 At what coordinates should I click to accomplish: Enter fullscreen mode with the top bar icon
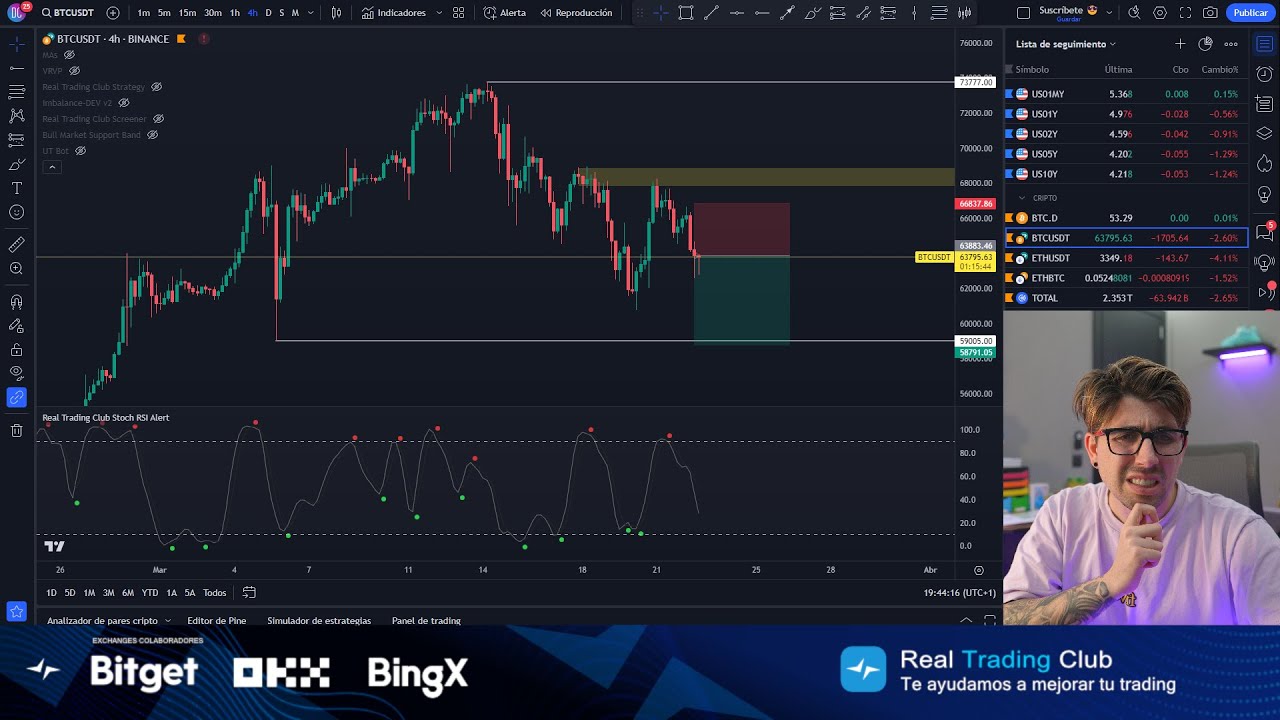coord(1185,13)
